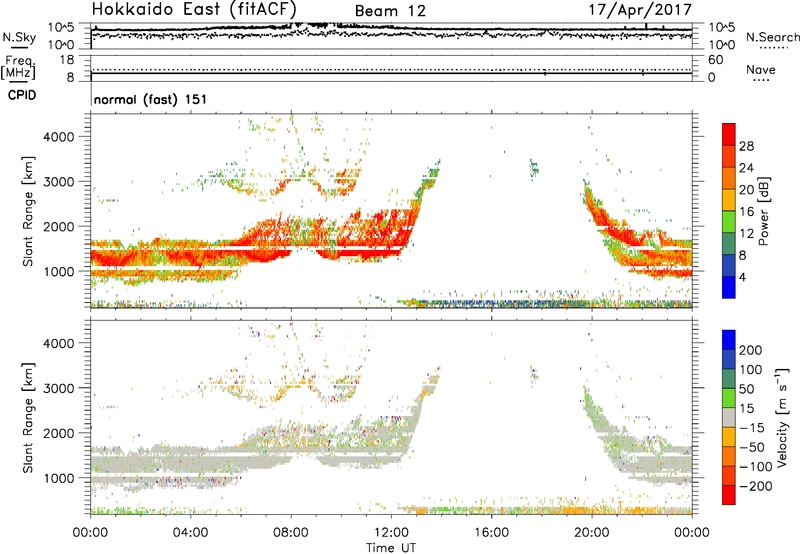Click the '20' label on the power colorbar

point(746,190)
